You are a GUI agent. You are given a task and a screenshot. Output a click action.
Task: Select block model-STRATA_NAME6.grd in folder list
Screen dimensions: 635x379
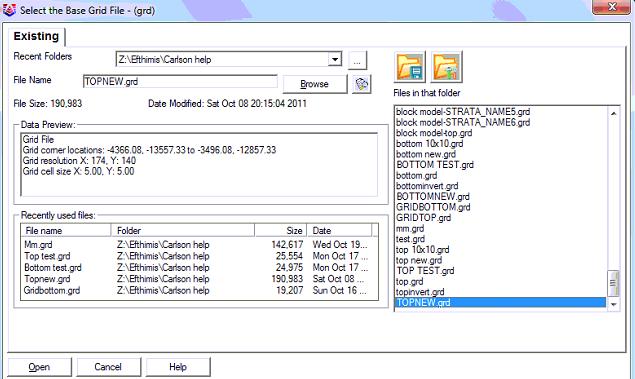click(x=463, y=122)
